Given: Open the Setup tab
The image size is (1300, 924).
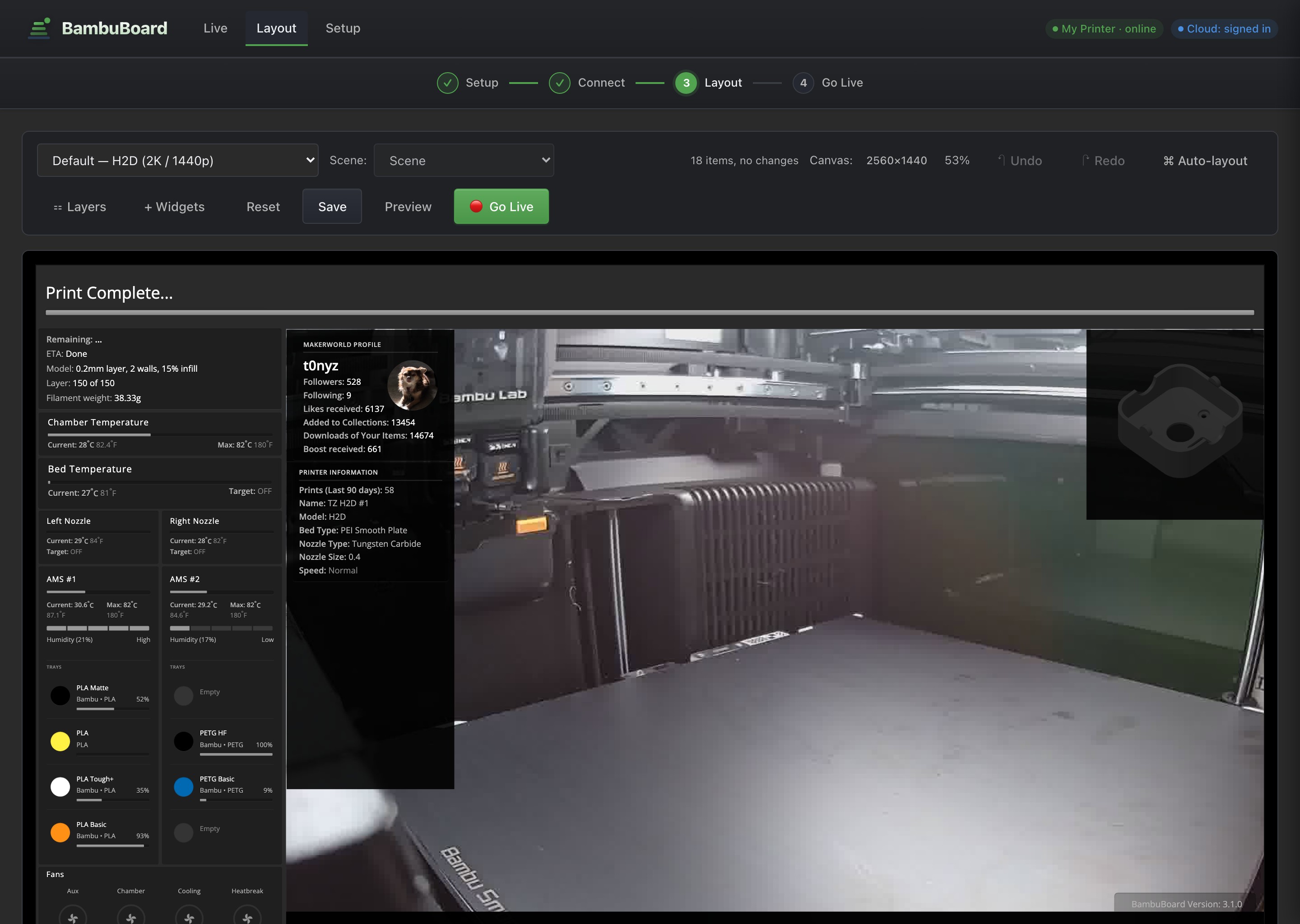Looking at the screenshot, I should coord(343,28).
